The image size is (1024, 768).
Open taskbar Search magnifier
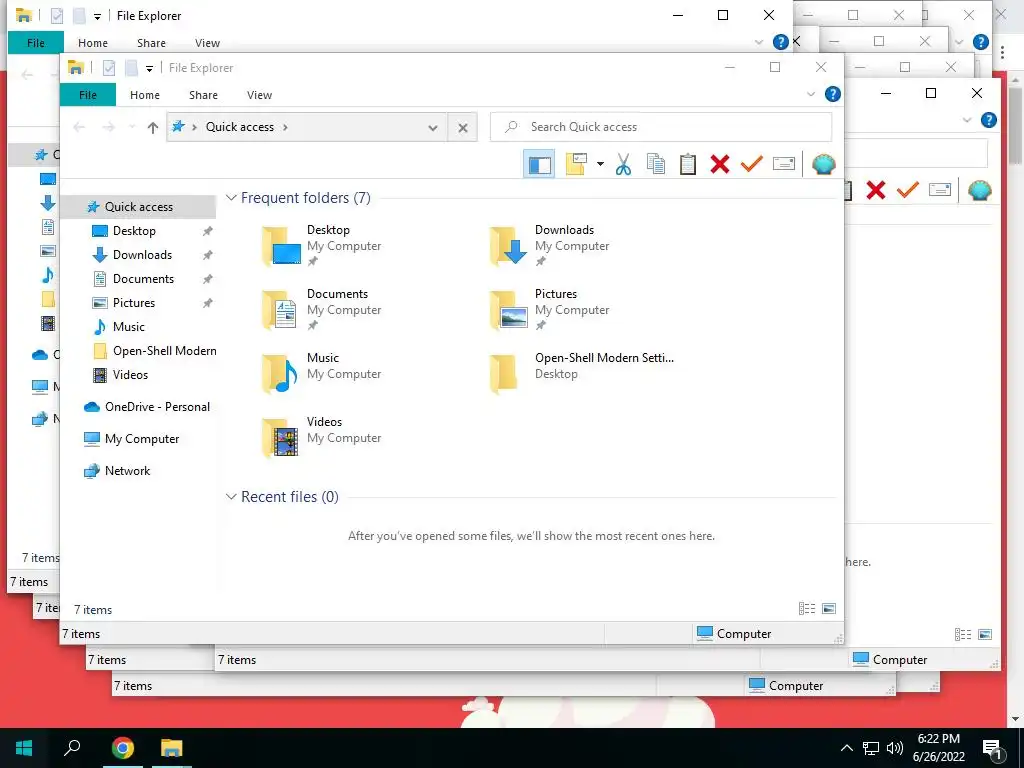72,748
